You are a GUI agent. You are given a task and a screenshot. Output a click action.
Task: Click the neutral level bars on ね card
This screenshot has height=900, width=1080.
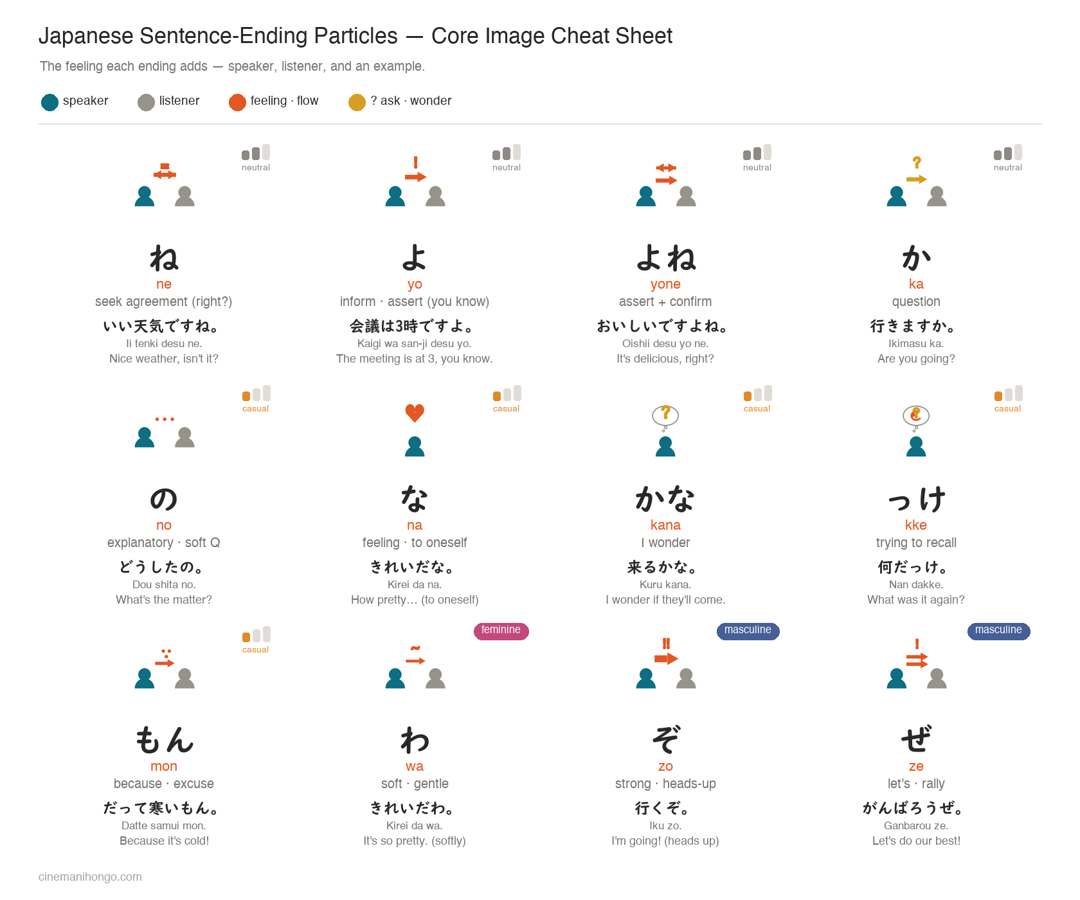[x=256, y=152]
